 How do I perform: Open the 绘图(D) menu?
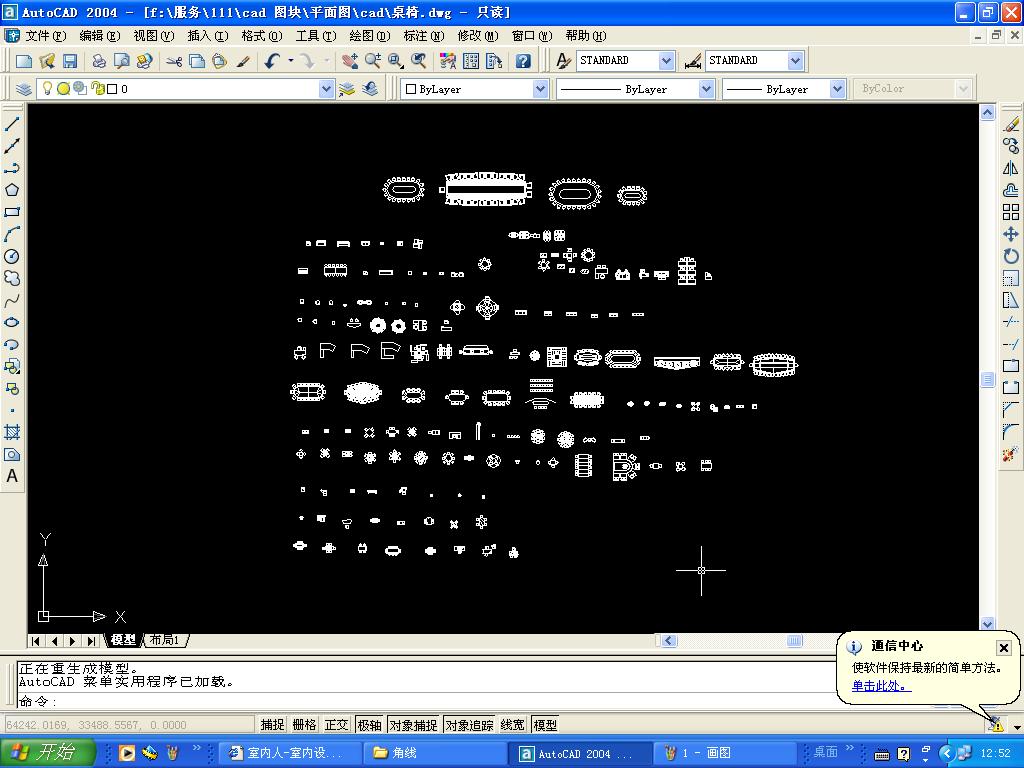point(370,36)
